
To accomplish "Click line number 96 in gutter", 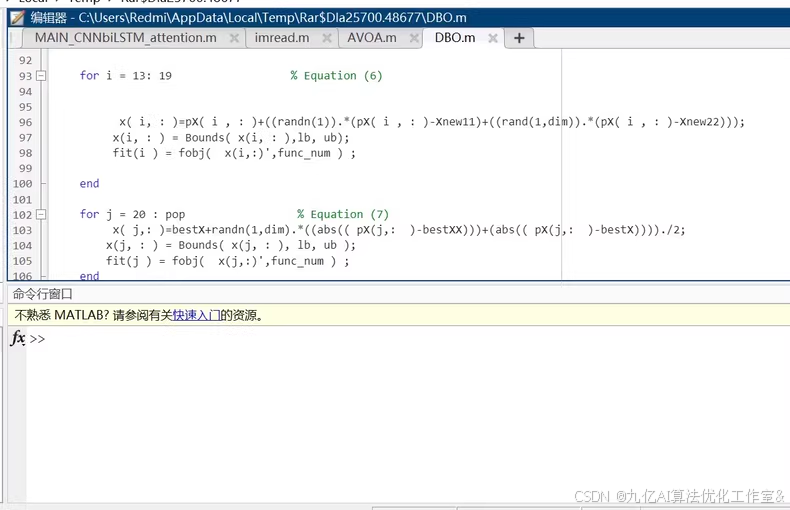I will [25, 122].
